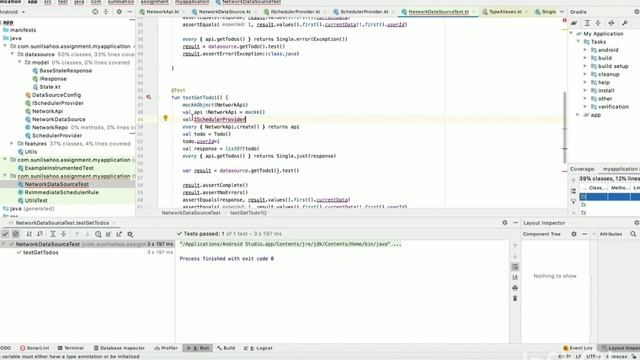Toggle soft-wrap in Run console output
The image size is (640, 360).
515,267
